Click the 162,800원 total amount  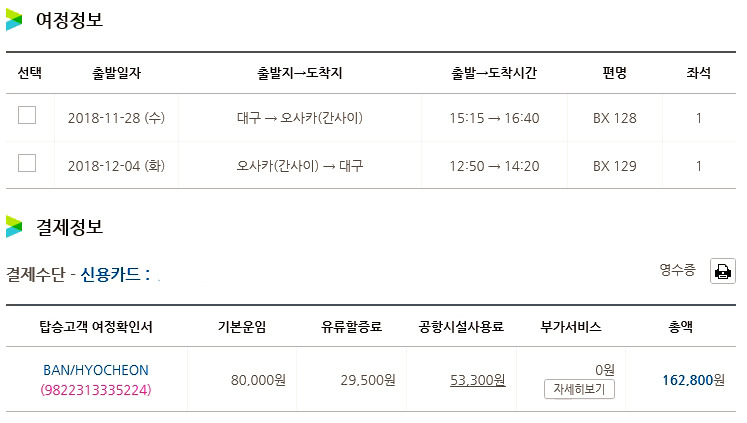pyautogui.click(x=693, y=380)
